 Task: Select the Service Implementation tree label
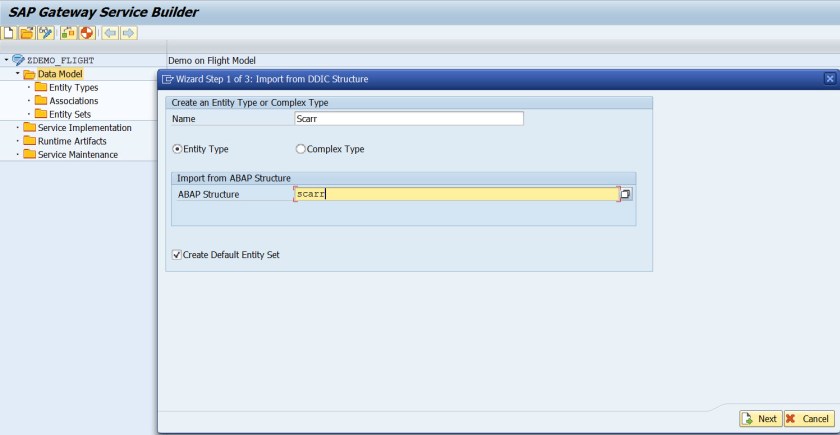[85, 128]
